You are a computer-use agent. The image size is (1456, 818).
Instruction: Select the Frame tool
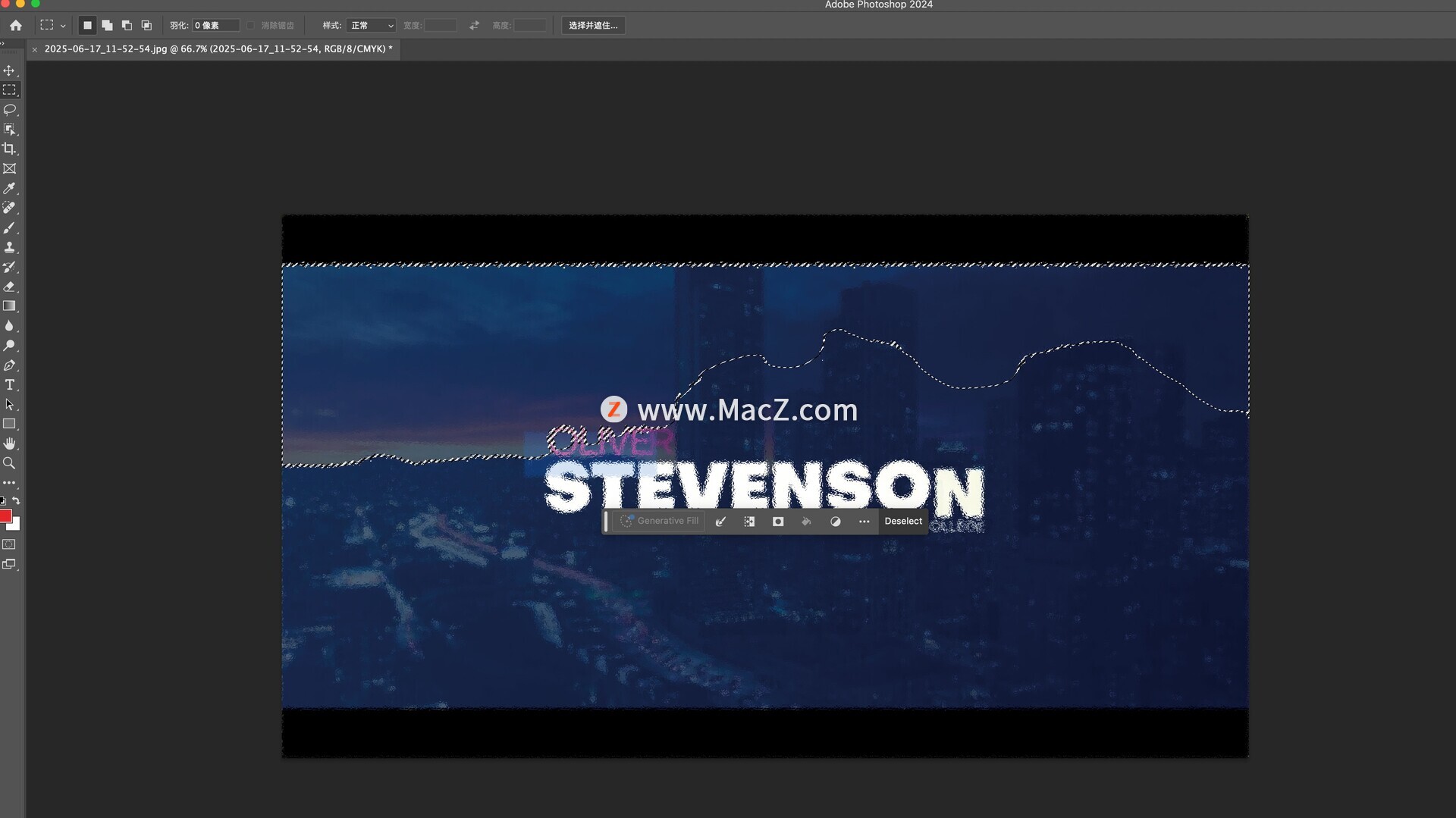9,169
